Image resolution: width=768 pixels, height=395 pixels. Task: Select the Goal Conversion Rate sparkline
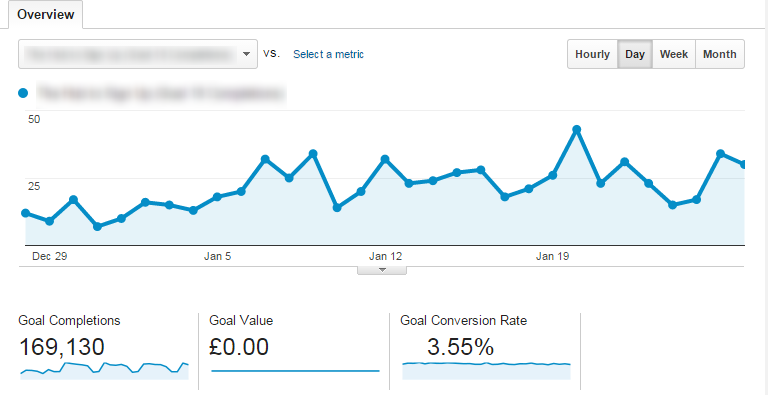click(x=486, y=370)
